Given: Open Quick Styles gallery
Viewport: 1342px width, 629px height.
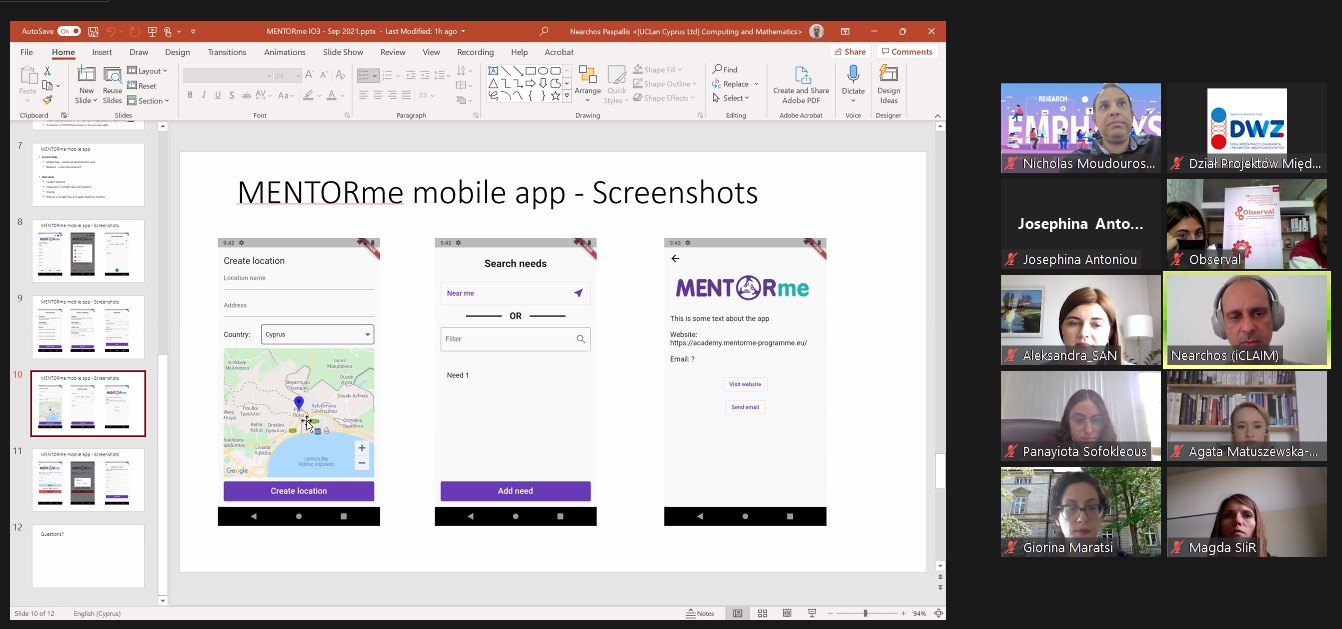Looking at the screenshot, I should [x=616, y=84].
